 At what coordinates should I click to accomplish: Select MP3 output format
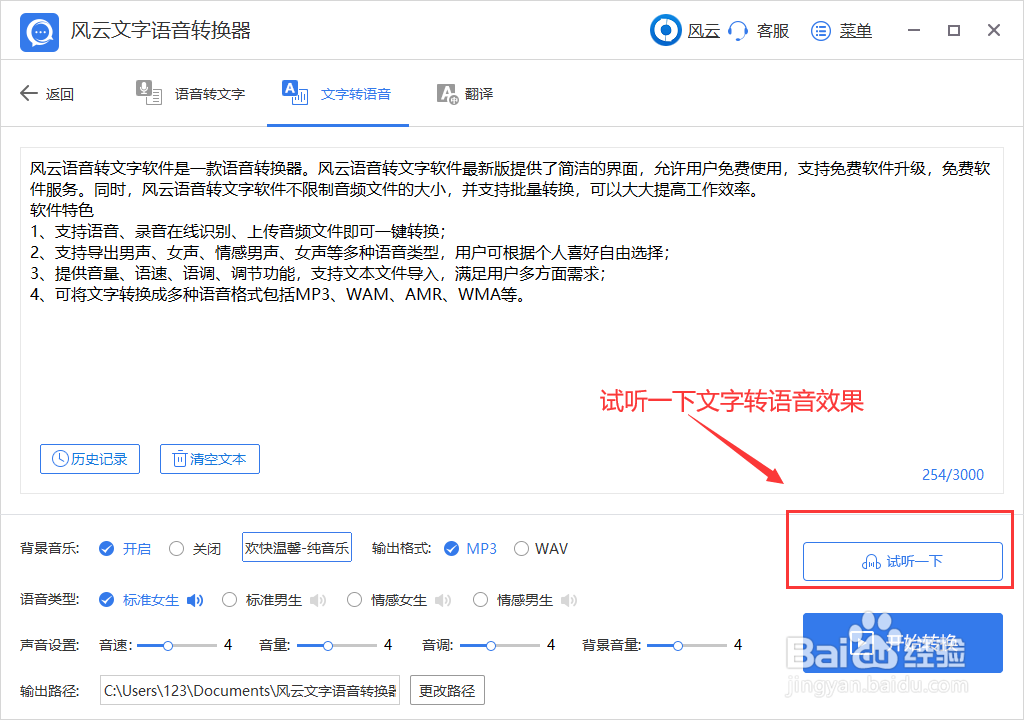[x=451, y=548]
